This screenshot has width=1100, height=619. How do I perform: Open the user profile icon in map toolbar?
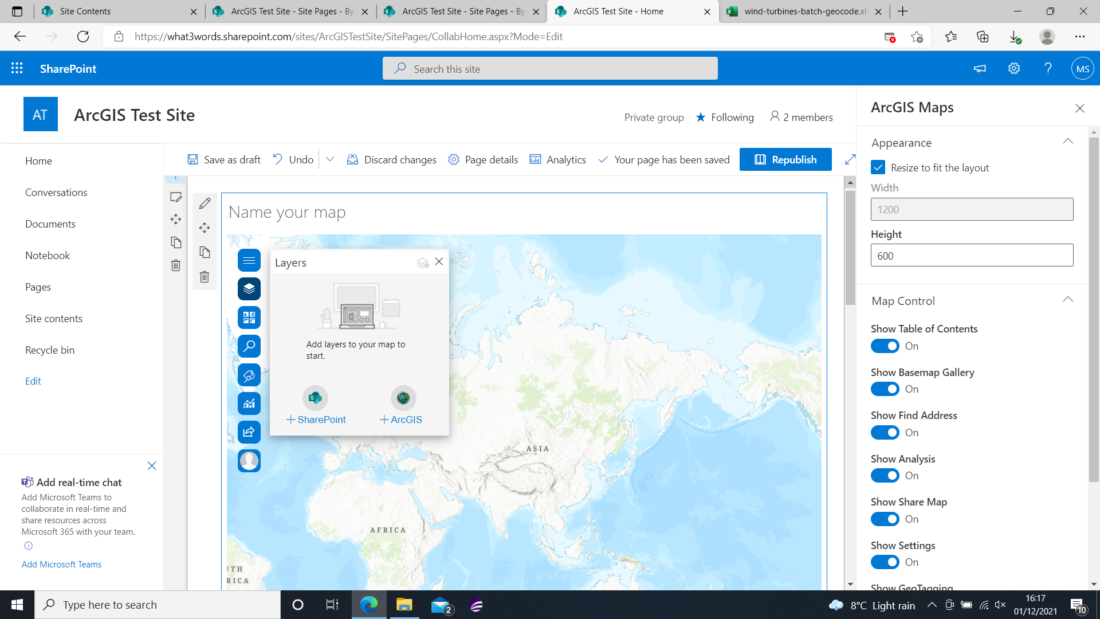[249, 461]
